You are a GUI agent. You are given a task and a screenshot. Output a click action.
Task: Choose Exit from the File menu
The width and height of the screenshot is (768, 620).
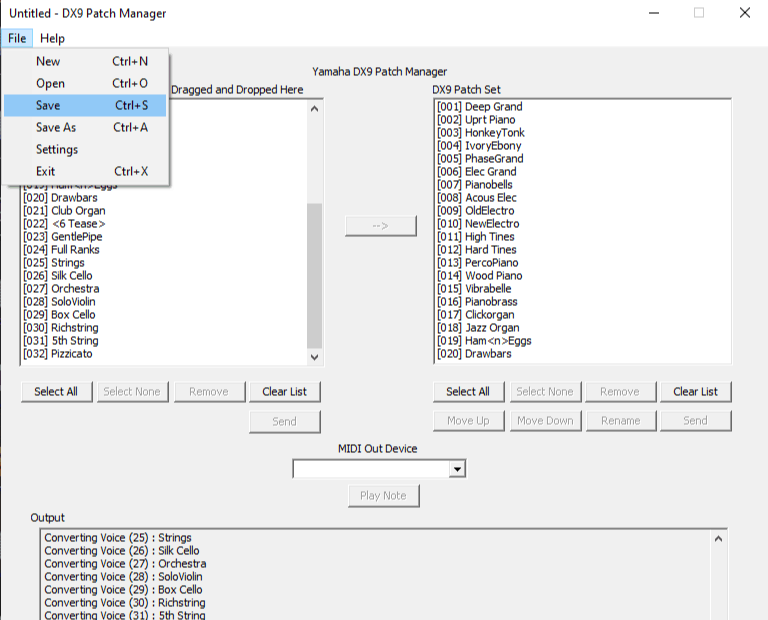click(x=46, y=171)
